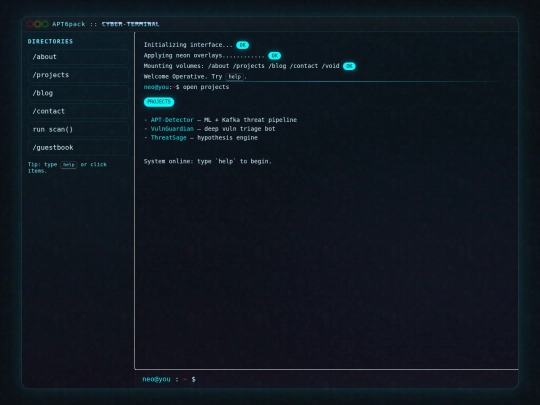
Task: Click the ThreatSage project link
Action: tap(168, 138)
